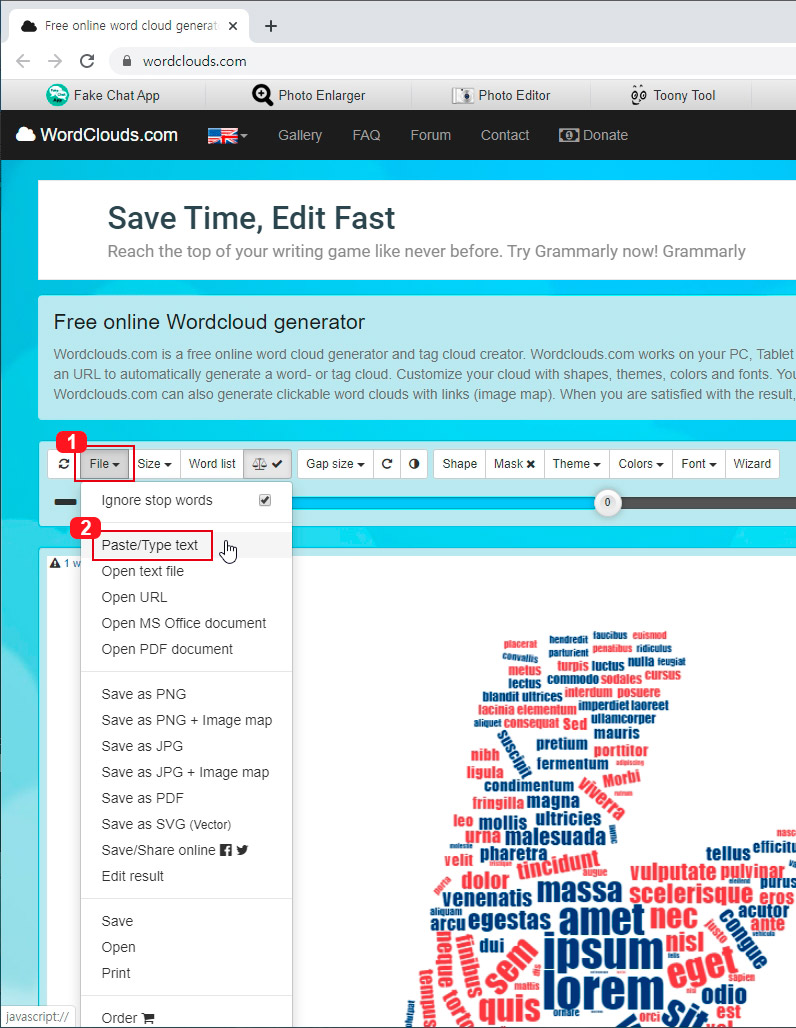Select Save as PNG + Image map
The image size is (796, 1028).
coord(186,721)
